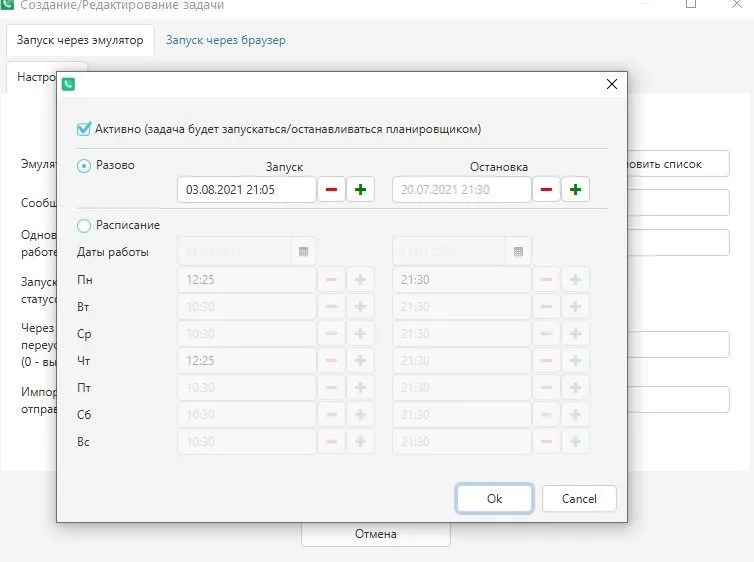Viewport: 754px width, 562px height.
Task: Minus button for Вс stop time
Action: tap(546, 441)
